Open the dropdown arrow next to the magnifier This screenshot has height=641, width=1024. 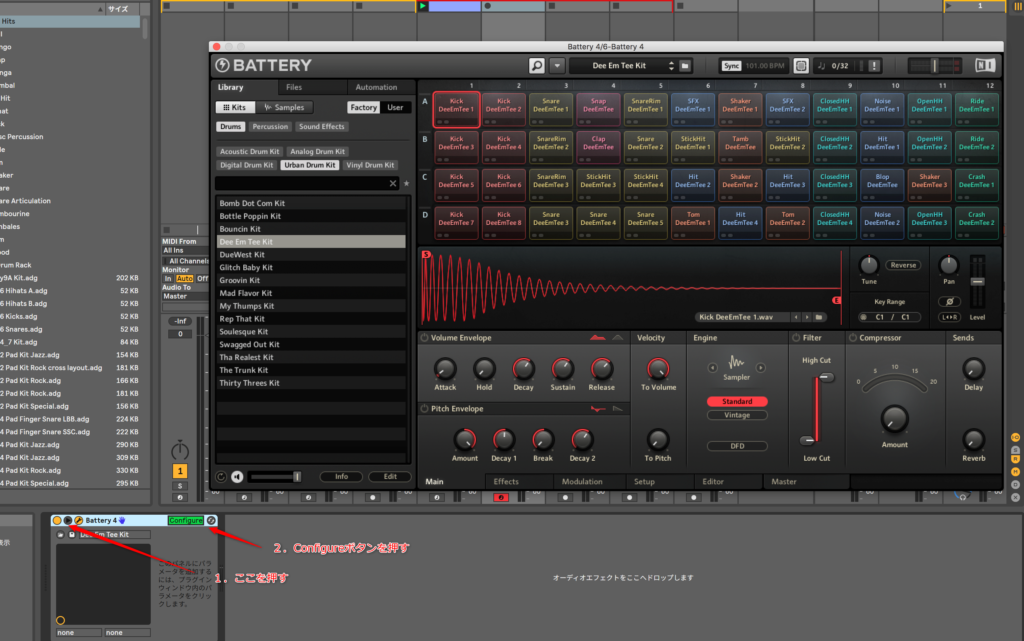point(557,66)
